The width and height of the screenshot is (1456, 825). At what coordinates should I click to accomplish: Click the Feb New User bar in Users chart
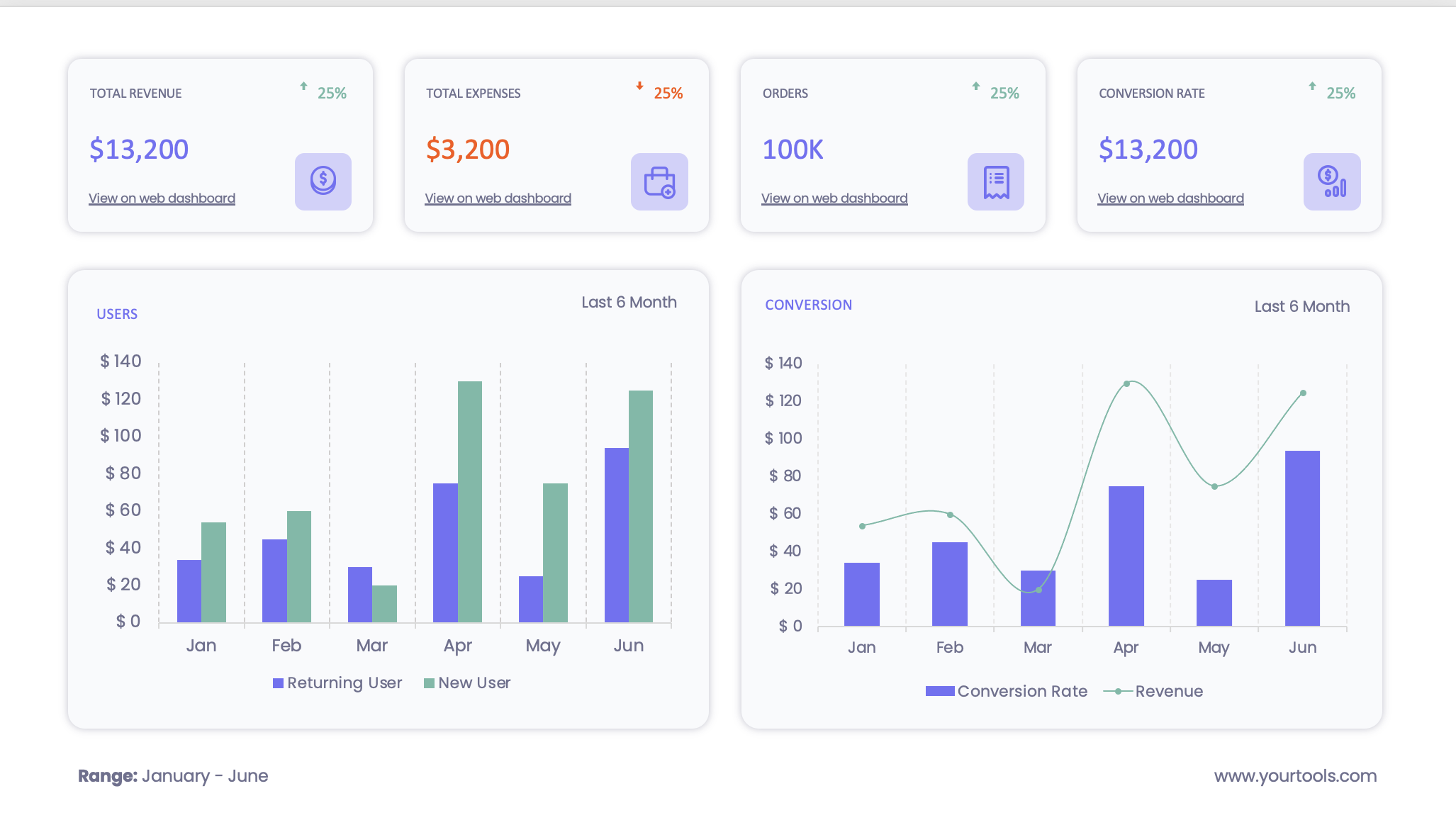coord(299,567)
